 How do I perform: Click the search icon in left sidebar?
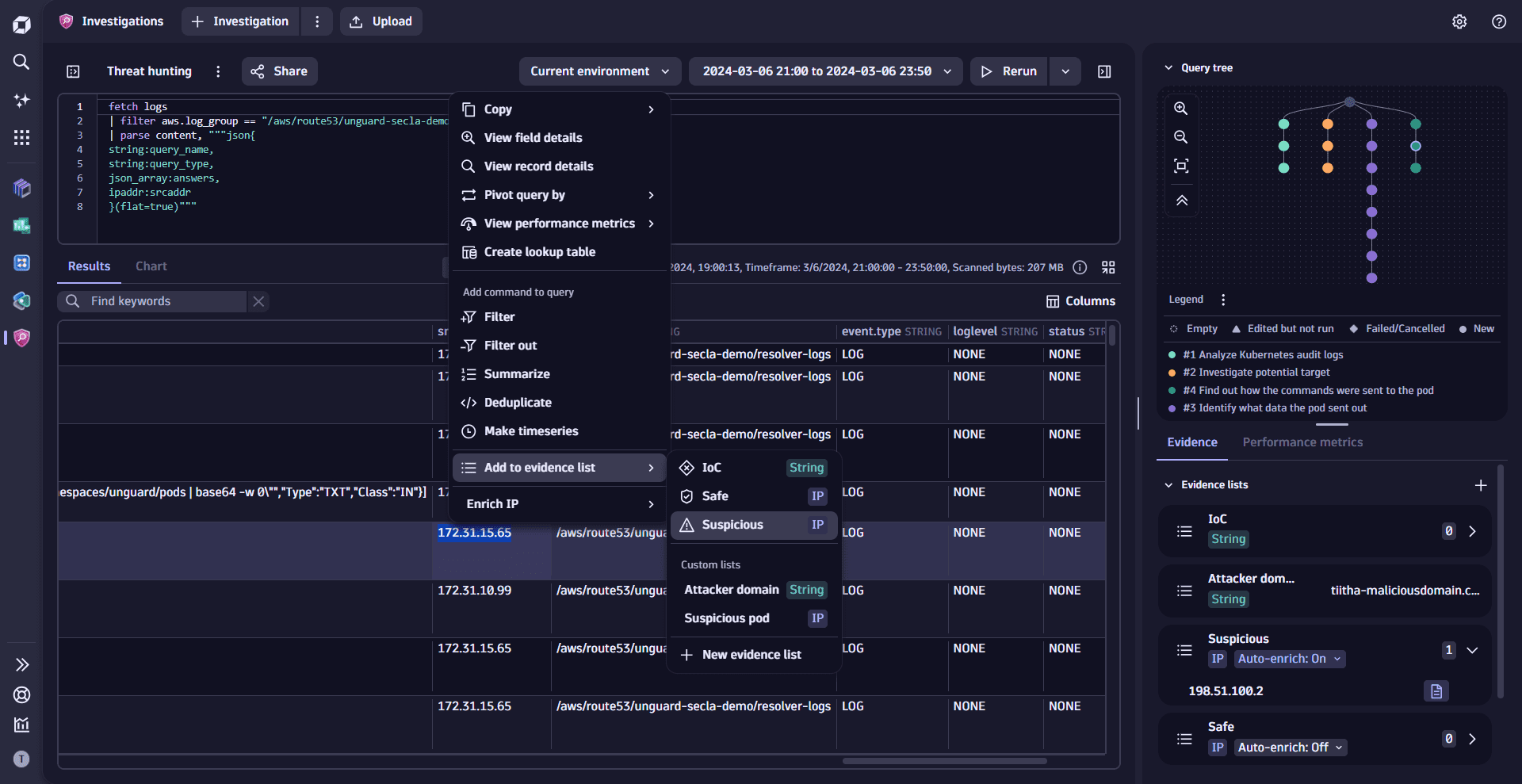tap(21, 62)
